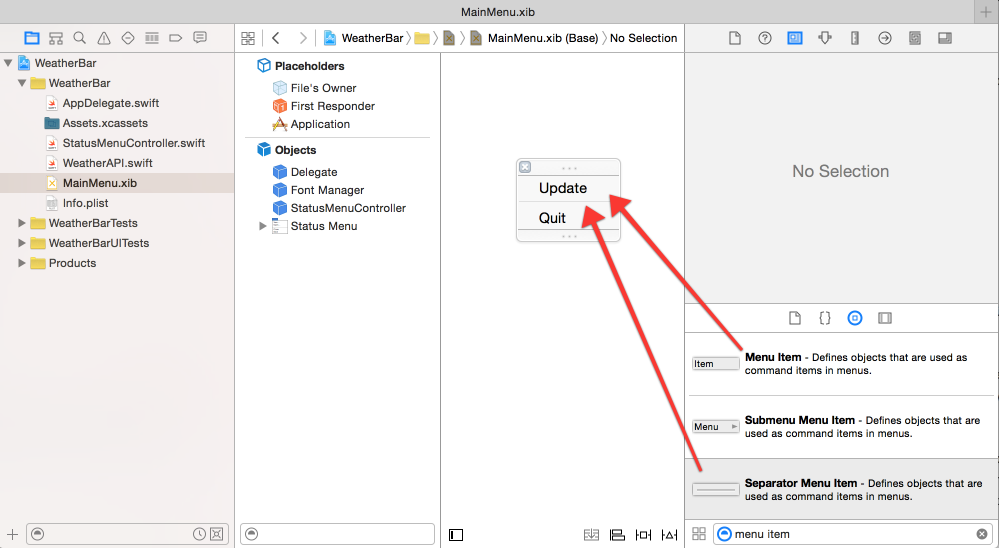
Task: Select the Update menu item on canvas
Action: pyautogui.click(x=568, y=188)
